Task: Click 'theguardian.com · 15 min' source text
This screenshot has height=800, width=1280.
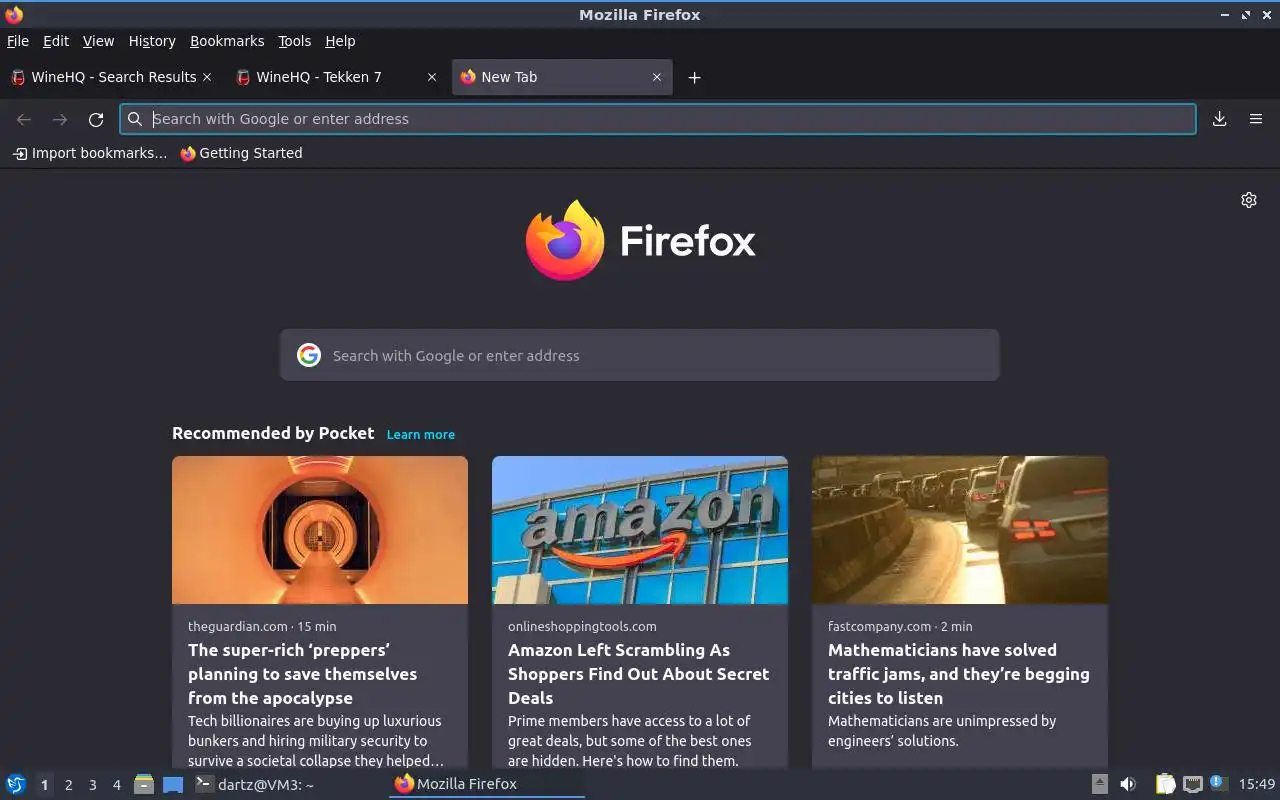Action: point(262,626)
